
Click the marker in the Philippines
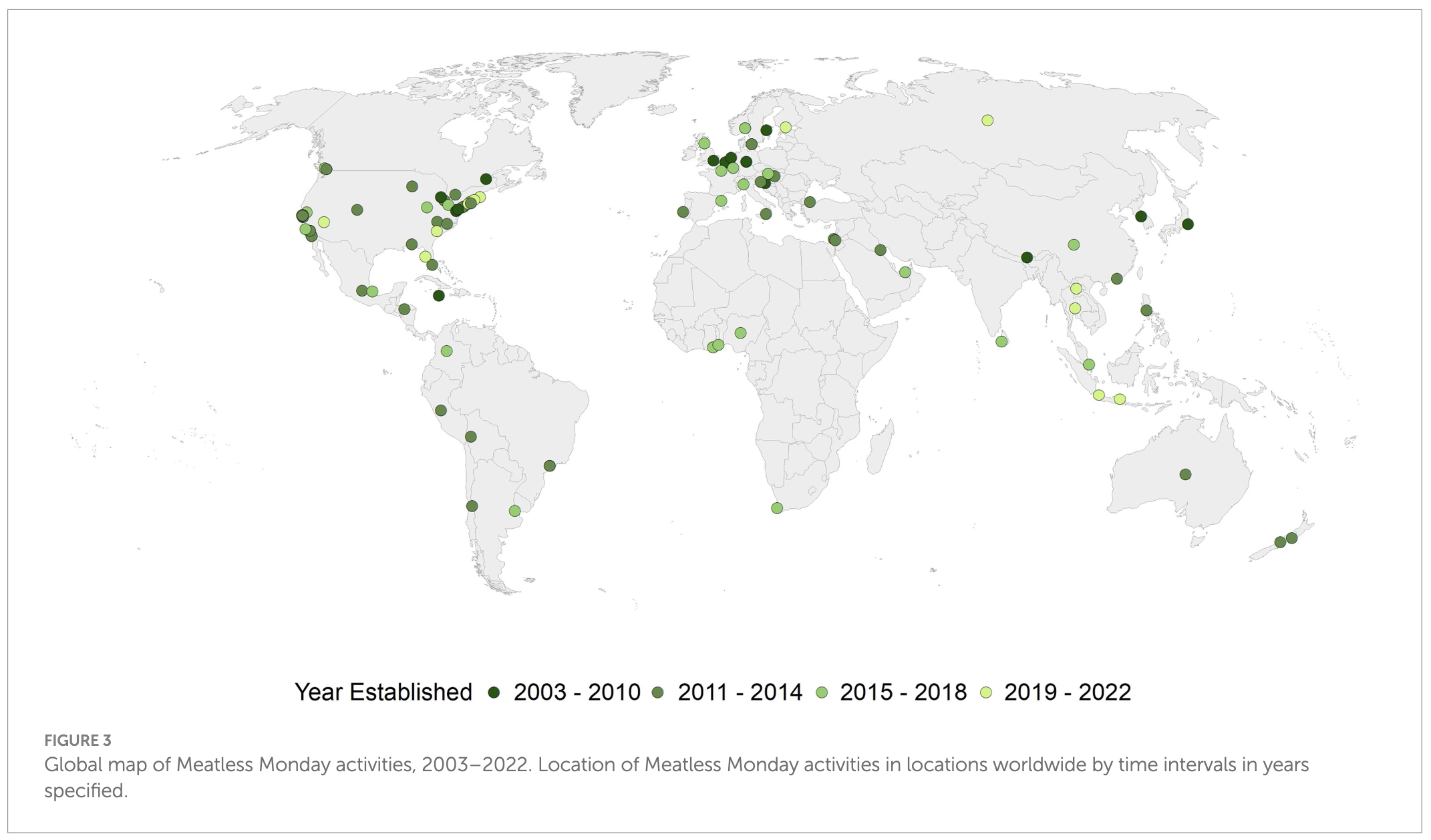click(x=1146, y=310)
